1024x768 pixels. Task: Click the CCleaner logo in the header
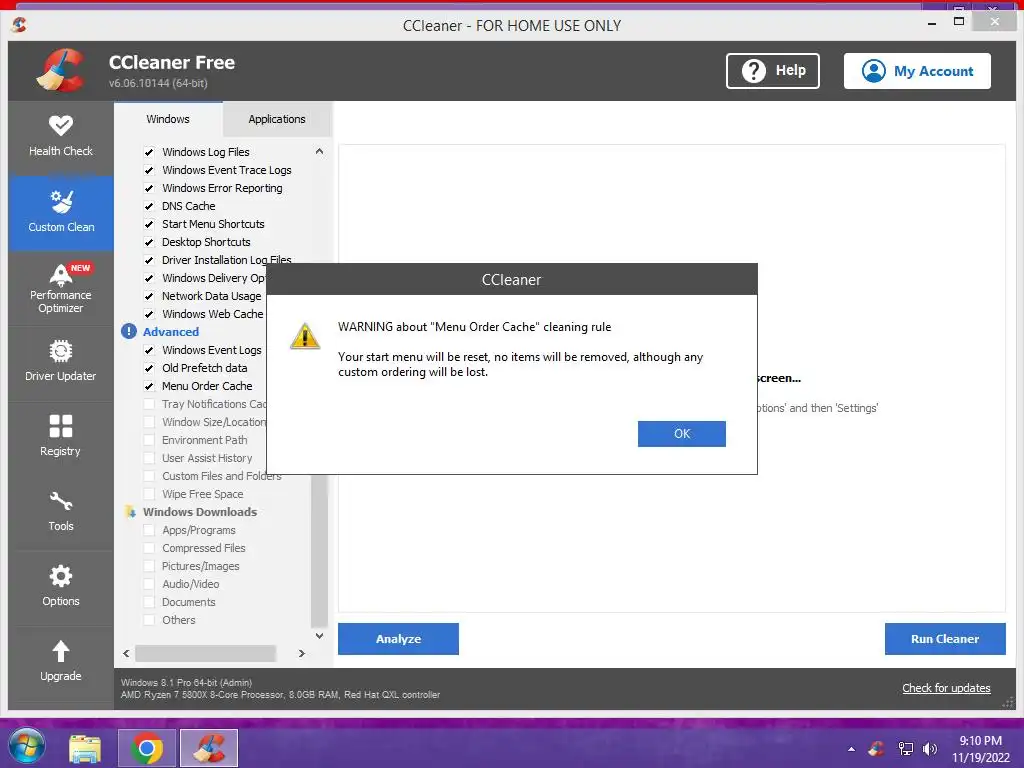pyautogui.click(x=62, y=71)
